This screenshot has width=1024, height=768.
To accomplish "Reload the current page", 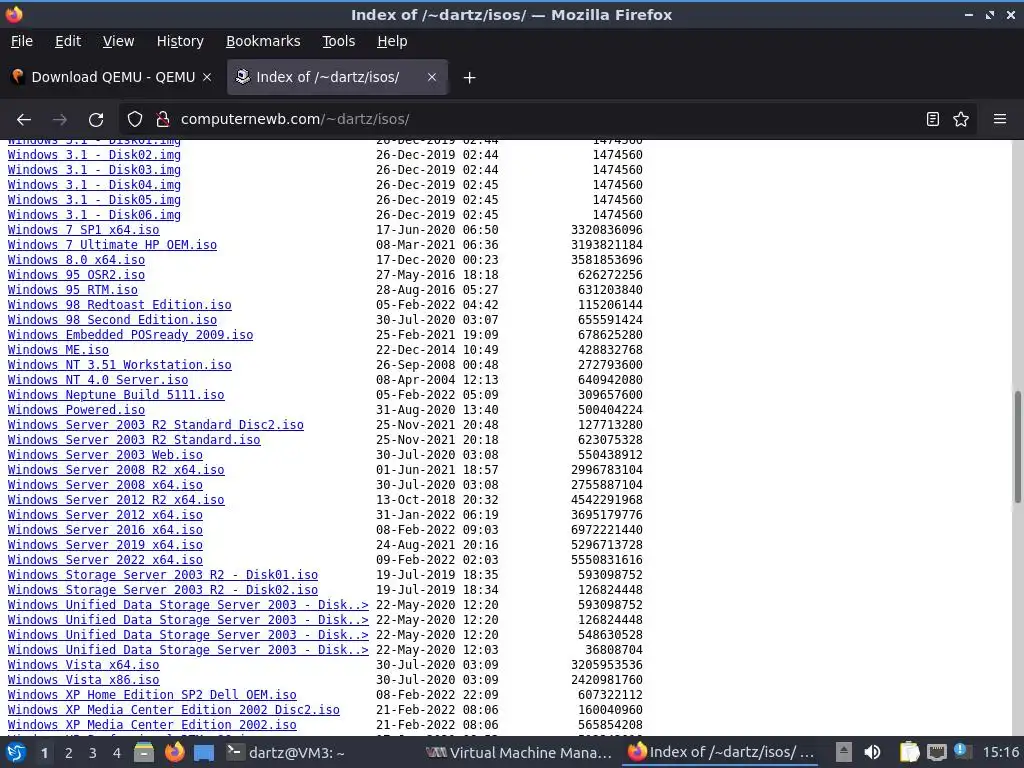I will (x=96, y=120).
